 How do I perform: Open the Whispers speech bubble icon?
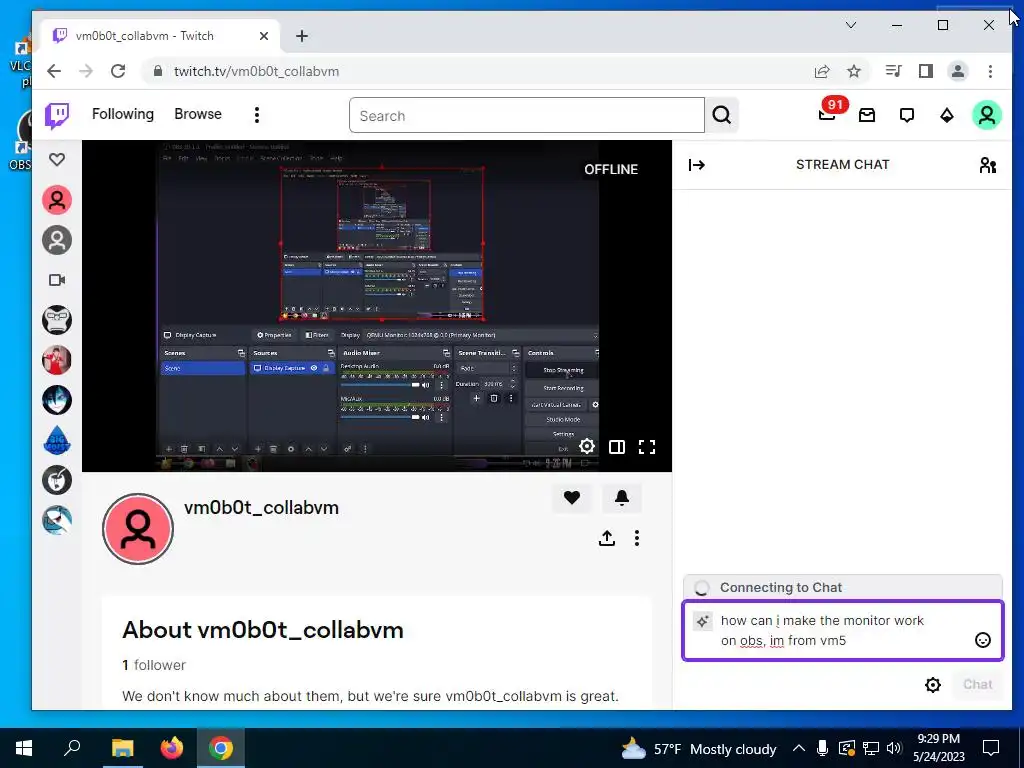906,116
